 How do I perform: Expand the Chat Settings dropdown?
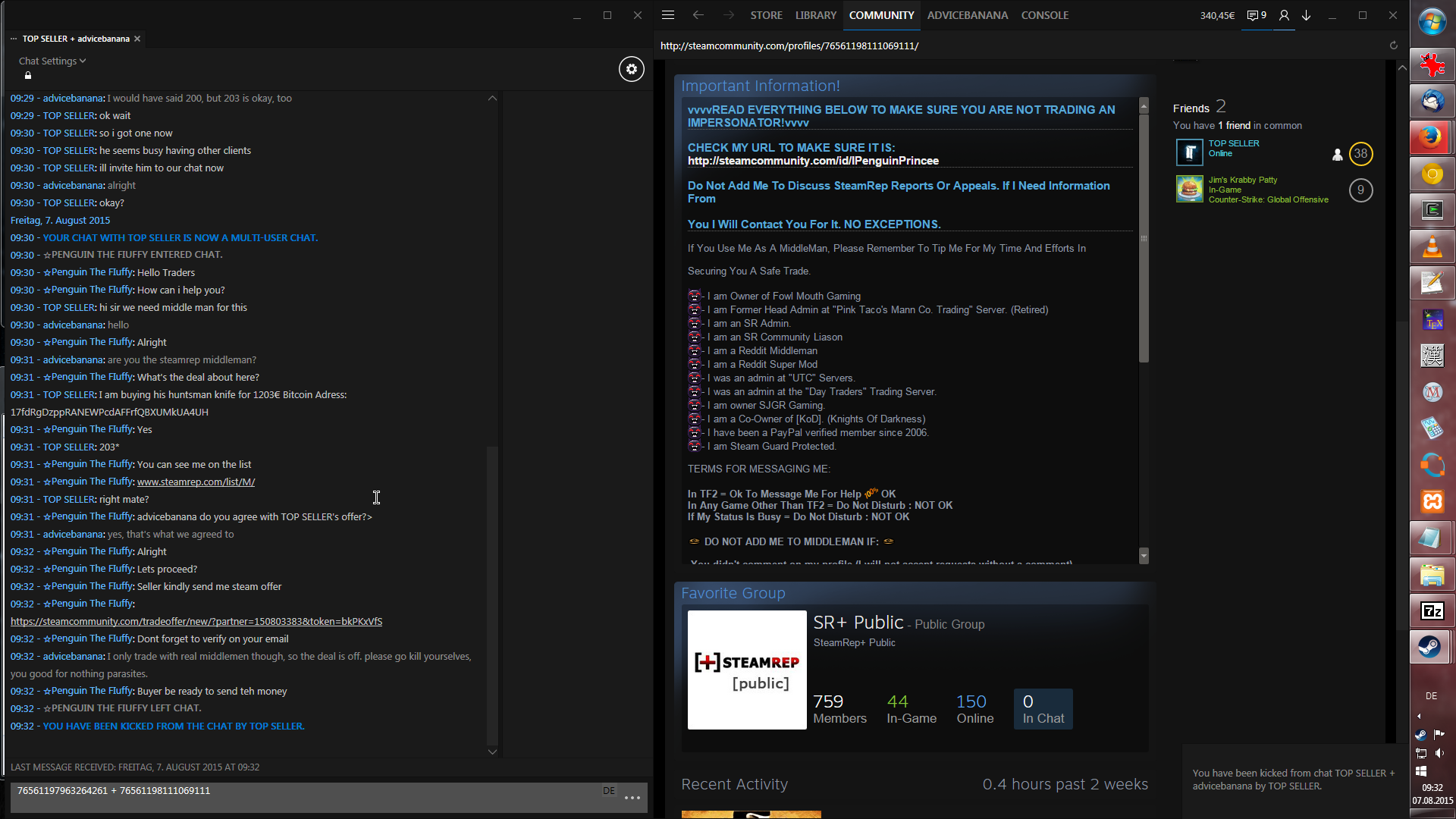(x=52, y=61)
